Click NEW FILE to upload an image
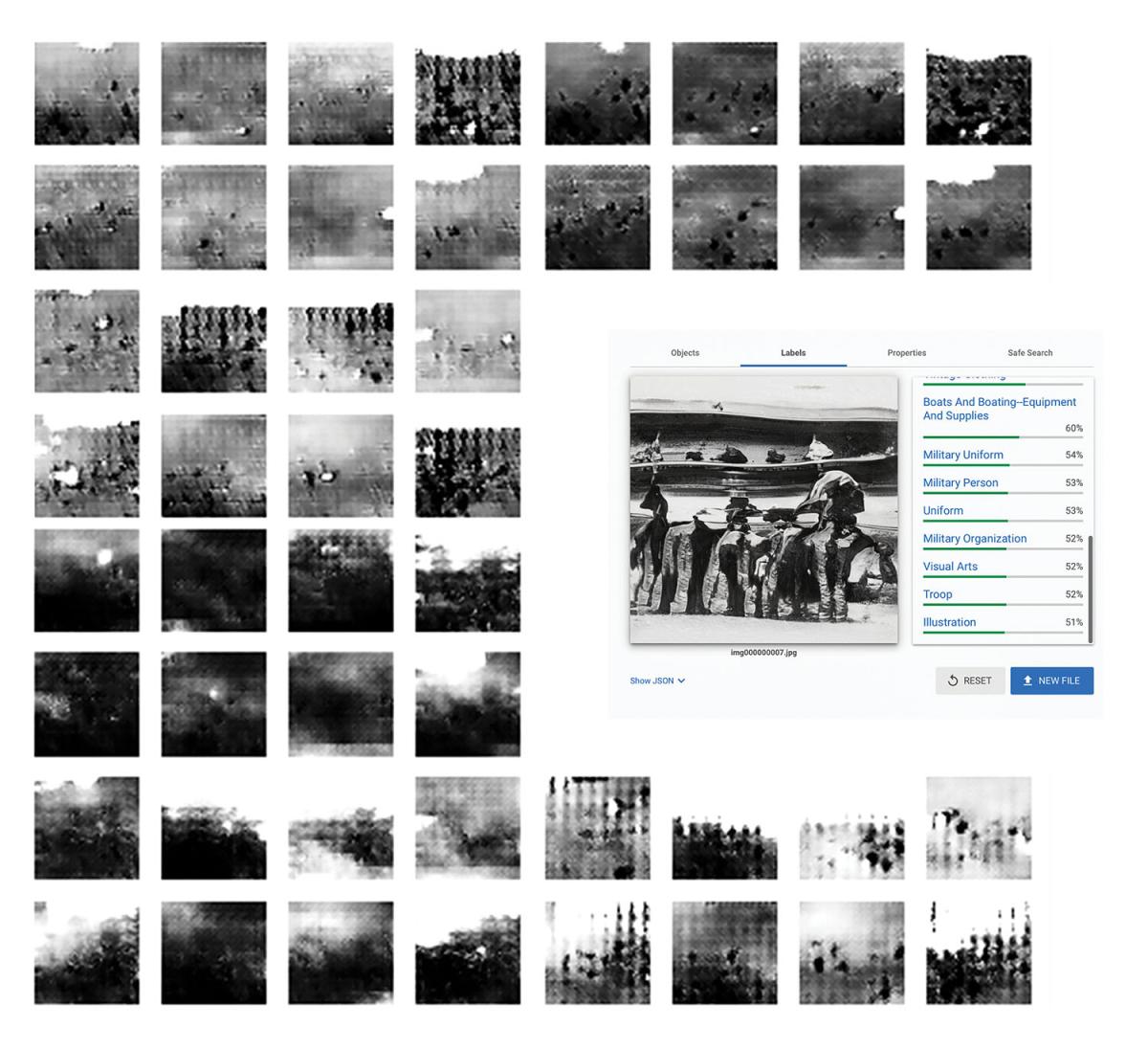 click(1051, 681)
